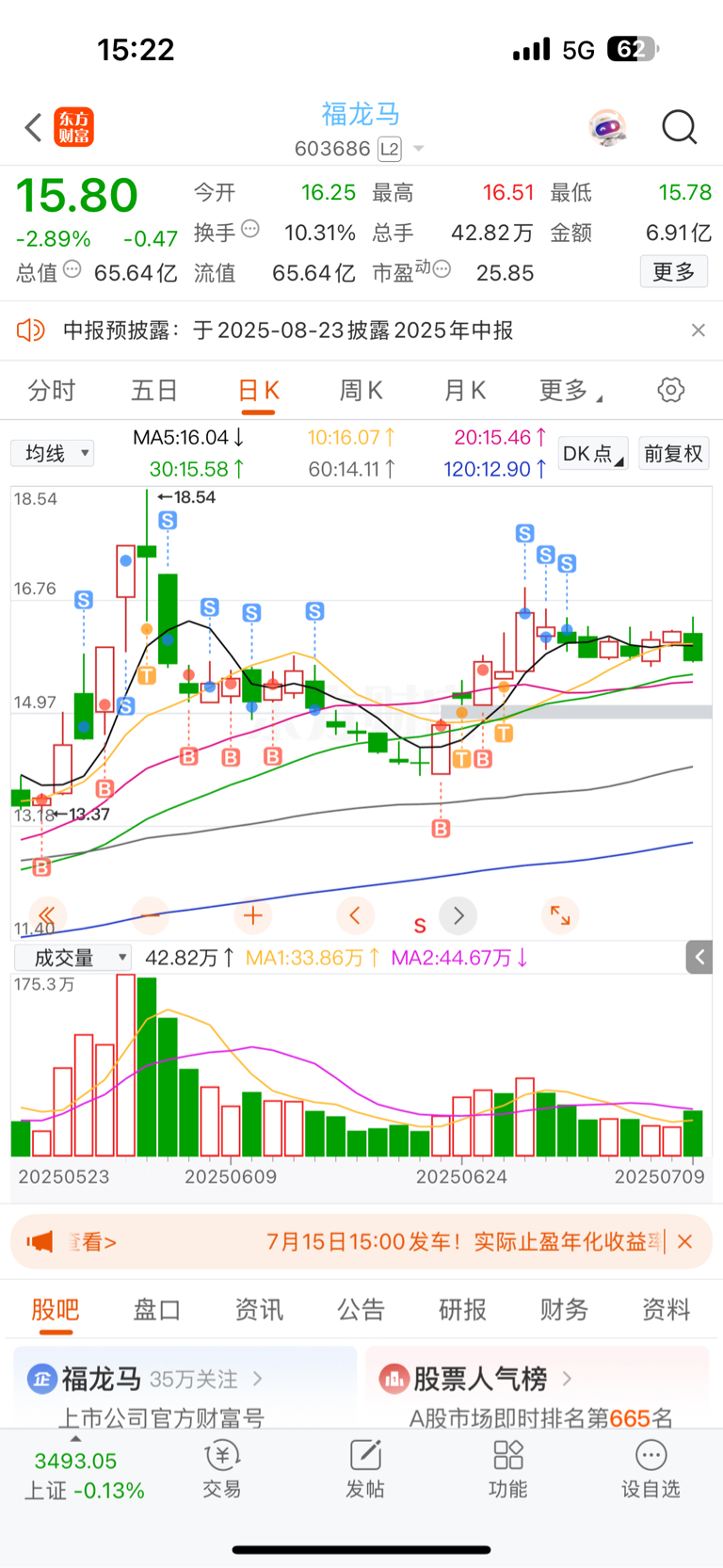Open the 中报预披露 announcement text
The width and height of the screenshot is (723, 1568).
pyautogui.click(x=288, y=330)
